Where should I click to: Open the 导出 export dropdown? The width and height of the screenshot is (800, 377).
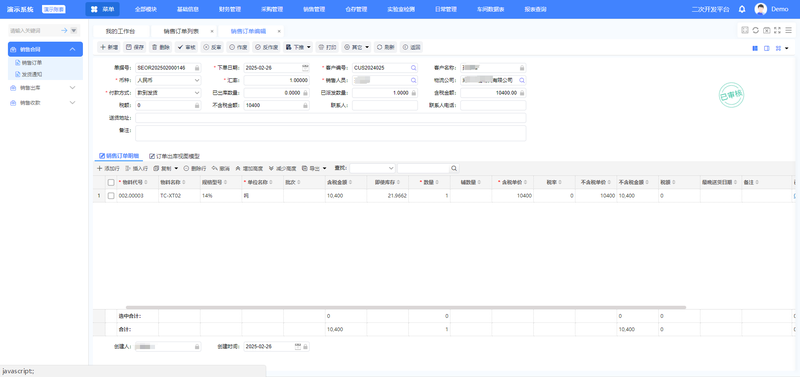click(314, 168)
